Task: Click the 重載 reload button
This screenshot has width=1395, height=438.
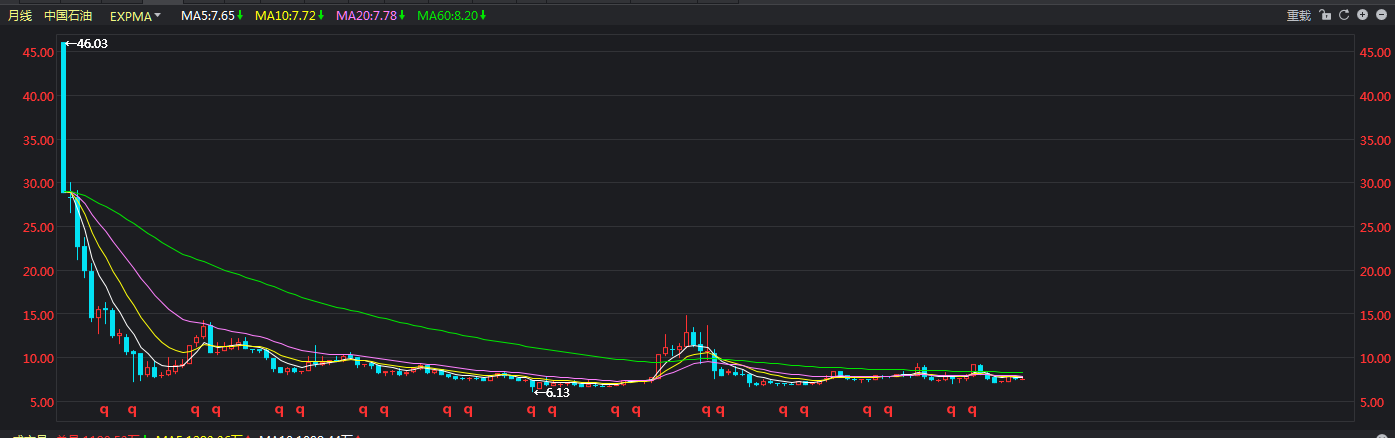Action: [x=1298, y=15]
